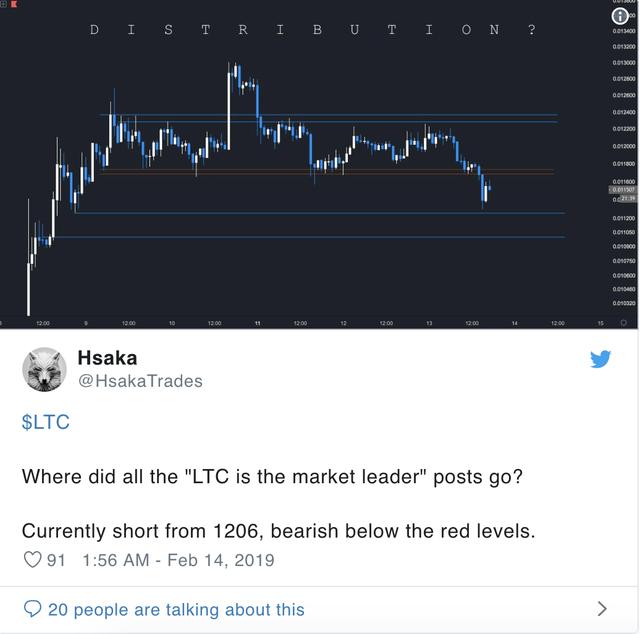Click the DISTRIBUTION ? chart title text
Viewport: 640px width, 634px height.
pos(312,30)
